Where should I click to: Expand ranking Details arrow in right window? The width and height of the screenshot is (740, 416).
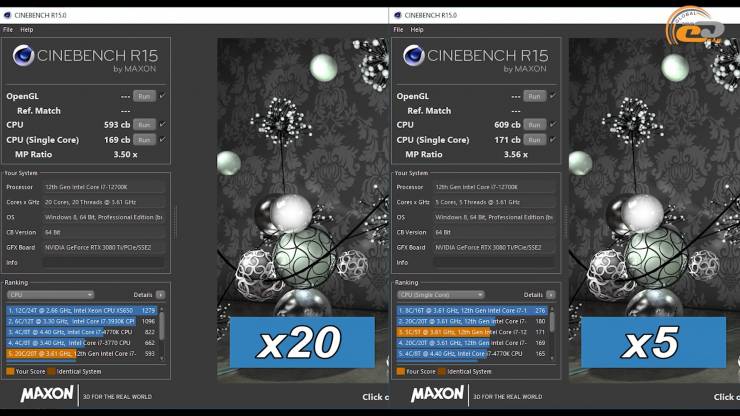(x=551, y=295)
